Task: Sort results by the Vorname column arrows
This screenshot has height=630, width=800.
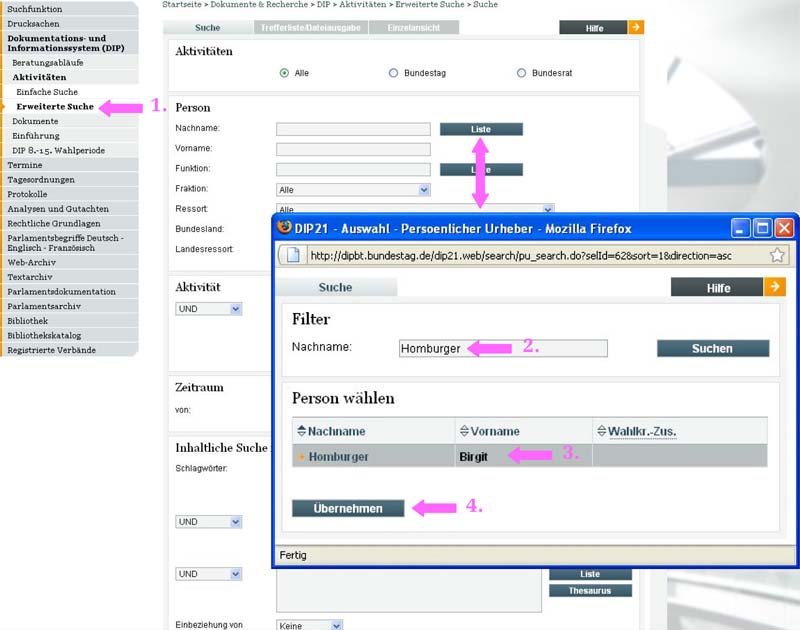Action: (464, 431)
